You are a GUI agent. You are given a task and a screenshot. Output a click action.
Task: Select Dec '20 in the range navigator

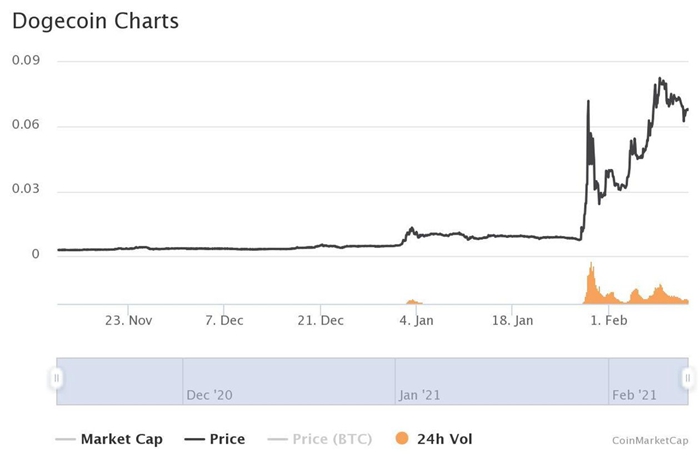[209, 395]
